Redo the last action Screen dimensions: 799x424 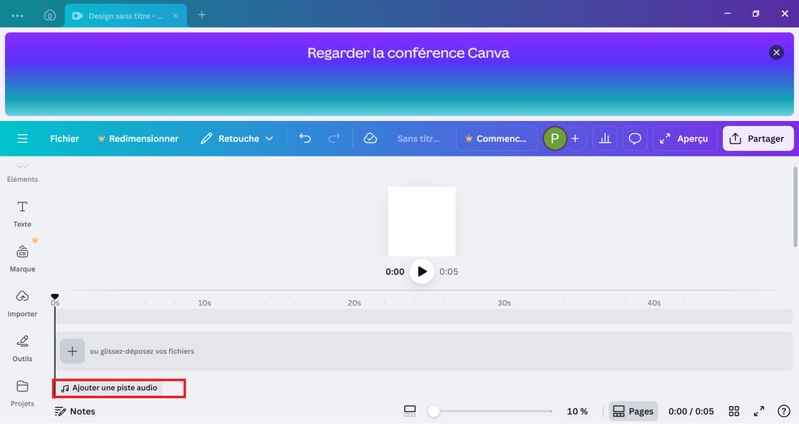click(334, 139)
